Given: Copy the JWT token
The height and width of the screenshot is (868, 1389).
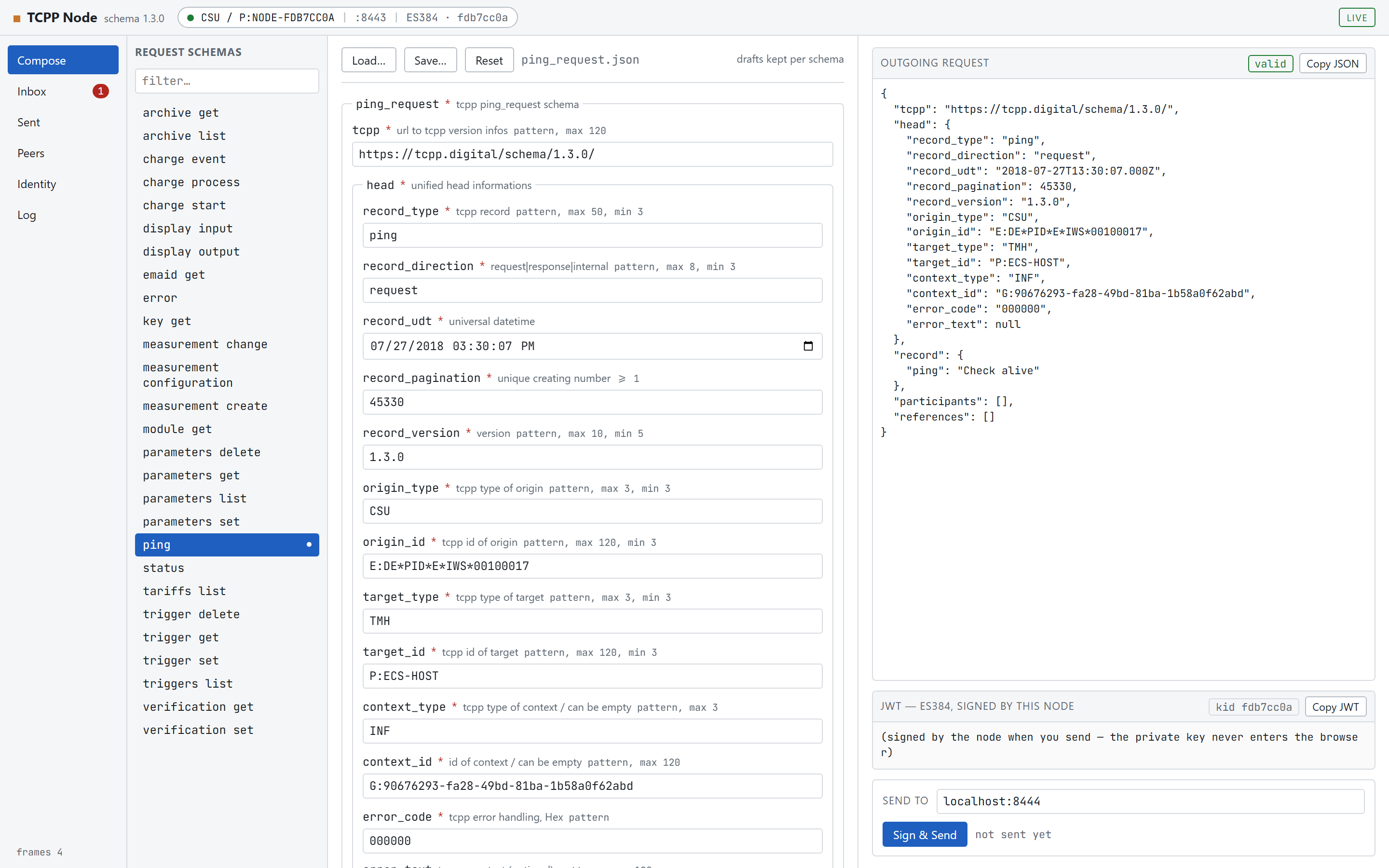Looking at the screenshot, I should [x=1335, y=706].
